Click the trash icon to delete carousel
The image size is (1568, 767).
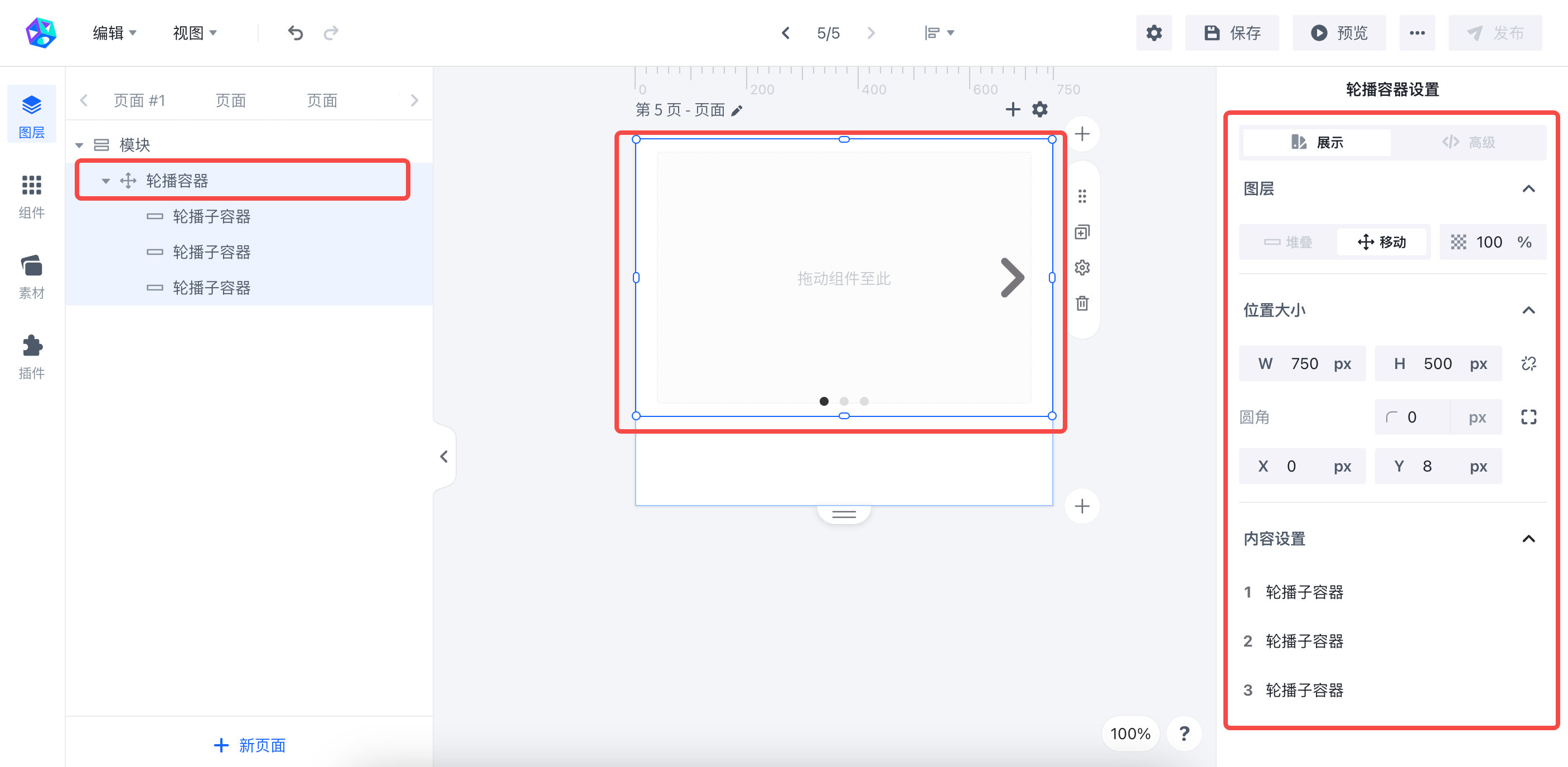[1082, 303]
